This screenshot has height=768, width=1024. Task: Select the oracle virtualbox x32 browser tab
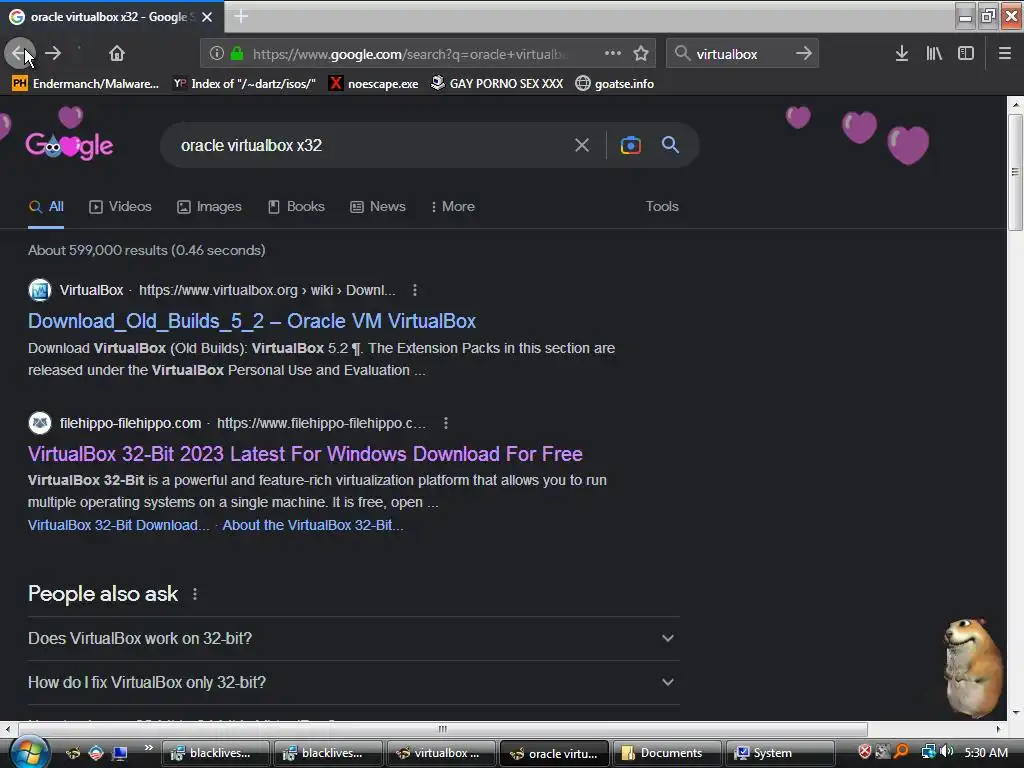point(112,17)
